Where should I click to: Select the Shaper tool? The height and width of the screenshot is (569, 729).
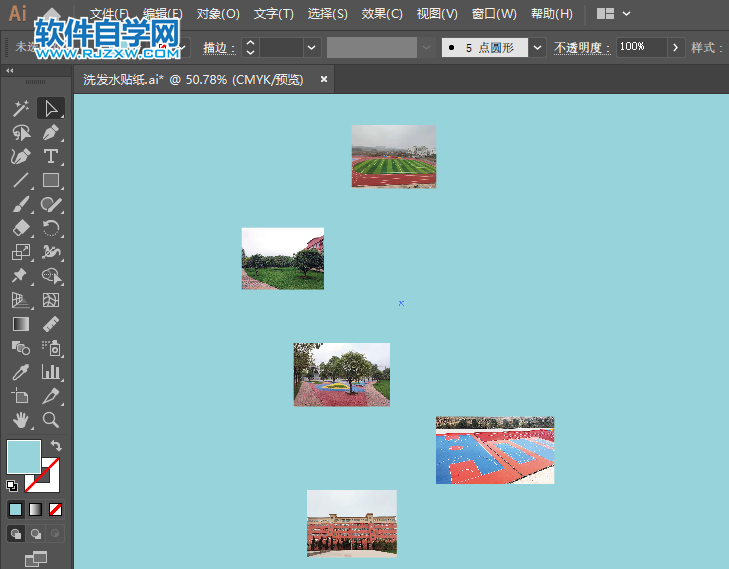click(x=51, y=205)
